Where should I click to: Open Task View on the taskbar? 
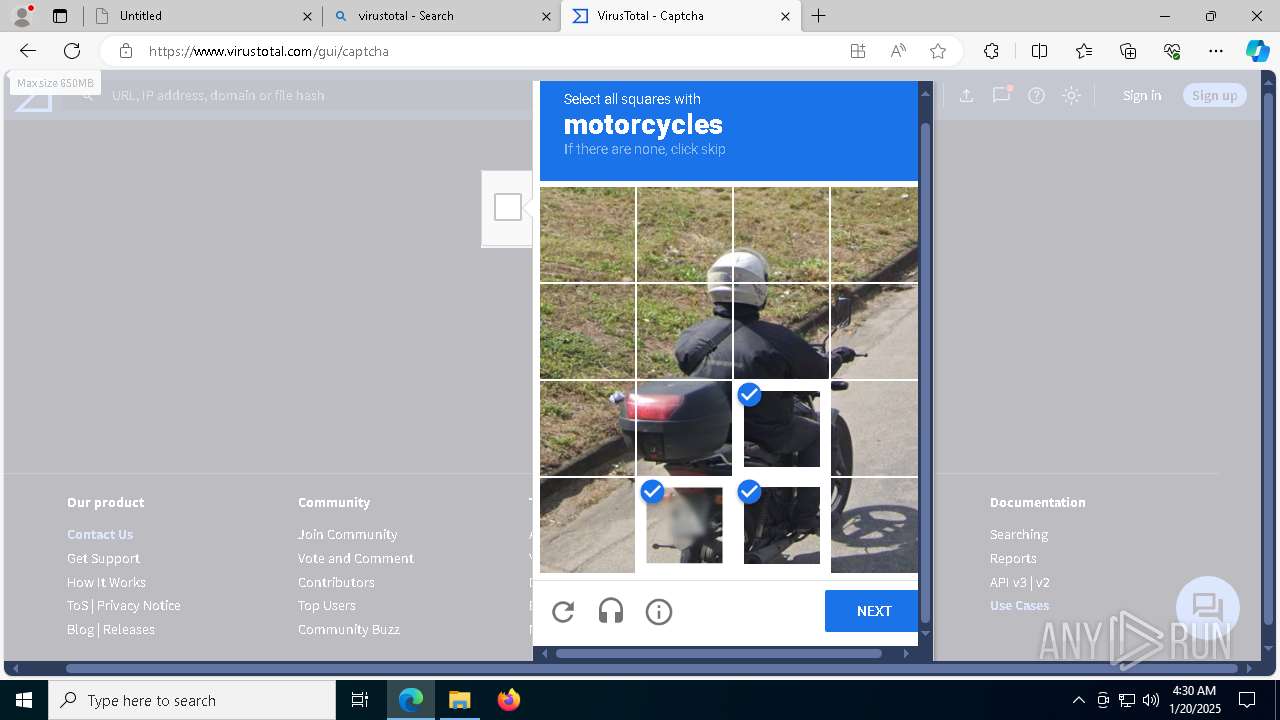click(x=360, y=700)
